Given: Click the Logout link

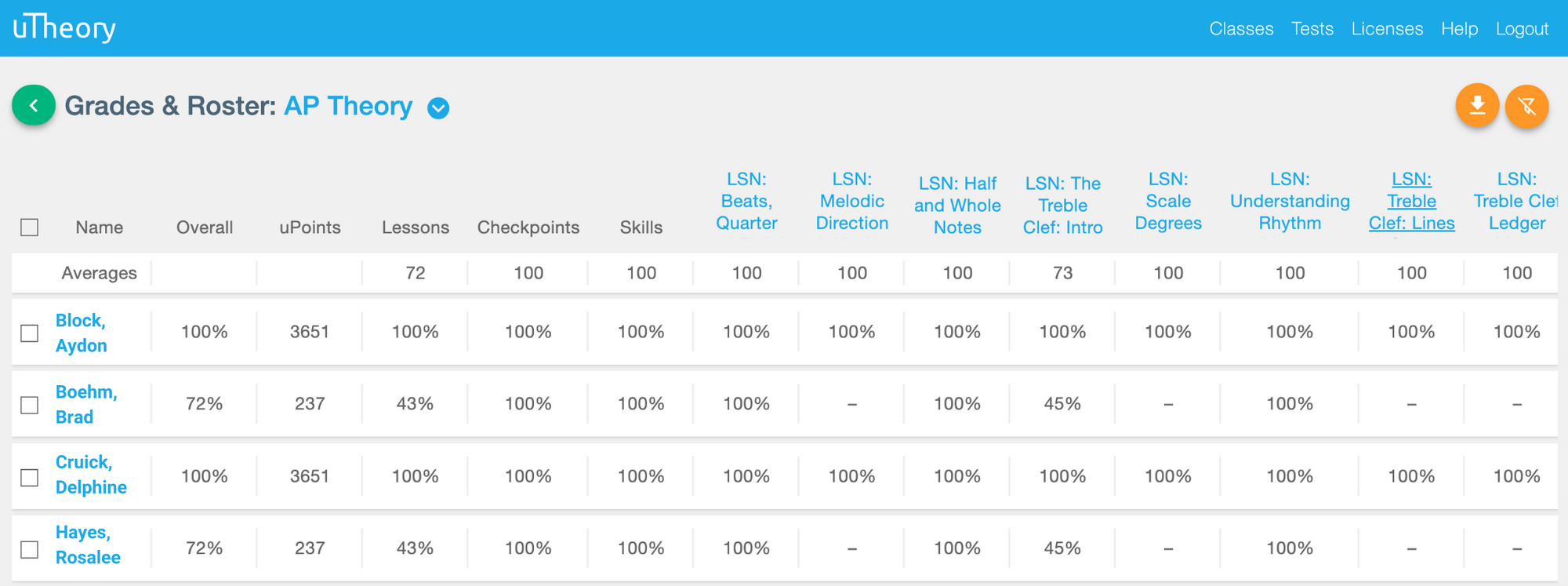Looking at the screenshot, I should [x=1522, y=29].
